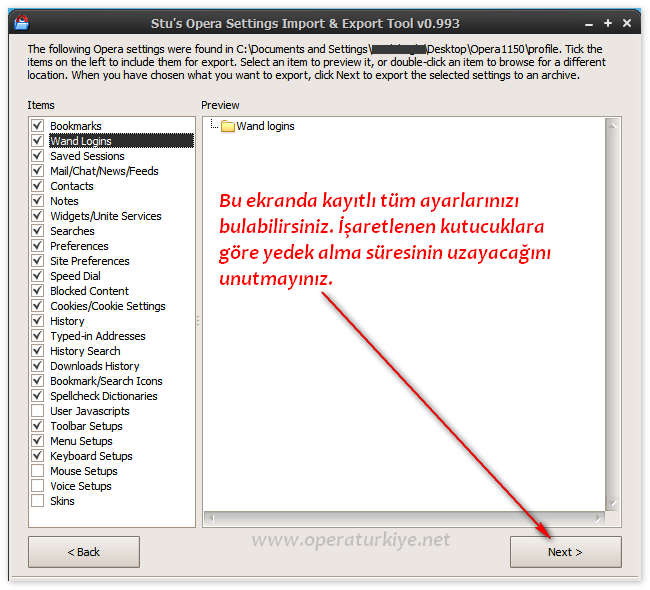Maximize the window with plus button
This screenshot has height=590, width=650.
pyautogui.click(x=608, y=23)
